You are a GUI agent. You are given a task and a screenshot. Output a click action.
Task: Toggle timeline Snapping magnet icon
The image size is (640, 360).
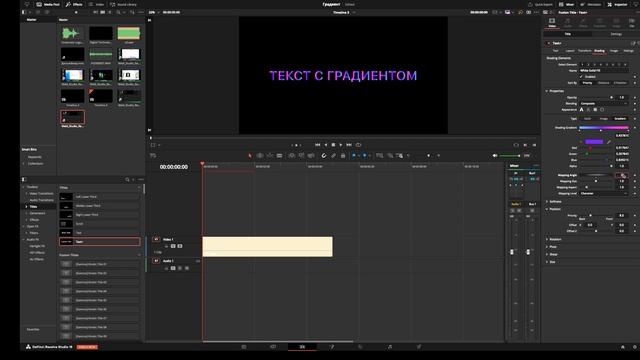(x=324, y=156)
